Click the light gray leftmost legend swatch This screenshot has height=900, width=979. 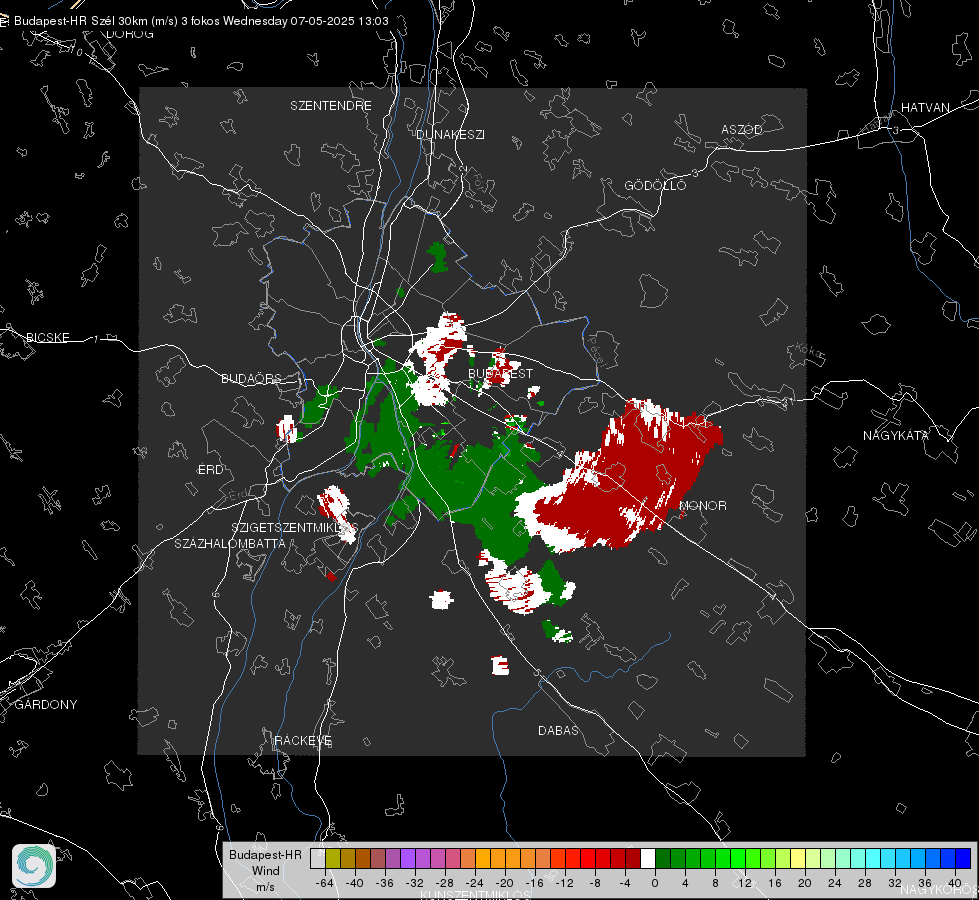(318, 859)
